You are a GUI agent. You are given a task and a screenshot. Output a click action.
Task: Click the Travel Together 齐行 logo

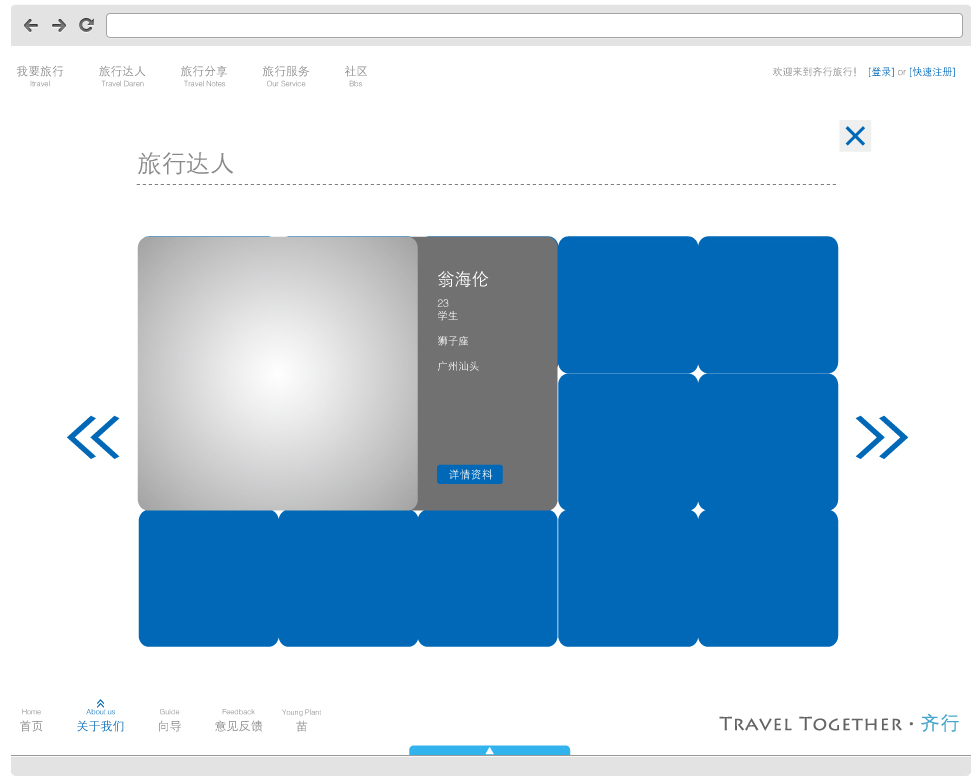pos(839,723)
